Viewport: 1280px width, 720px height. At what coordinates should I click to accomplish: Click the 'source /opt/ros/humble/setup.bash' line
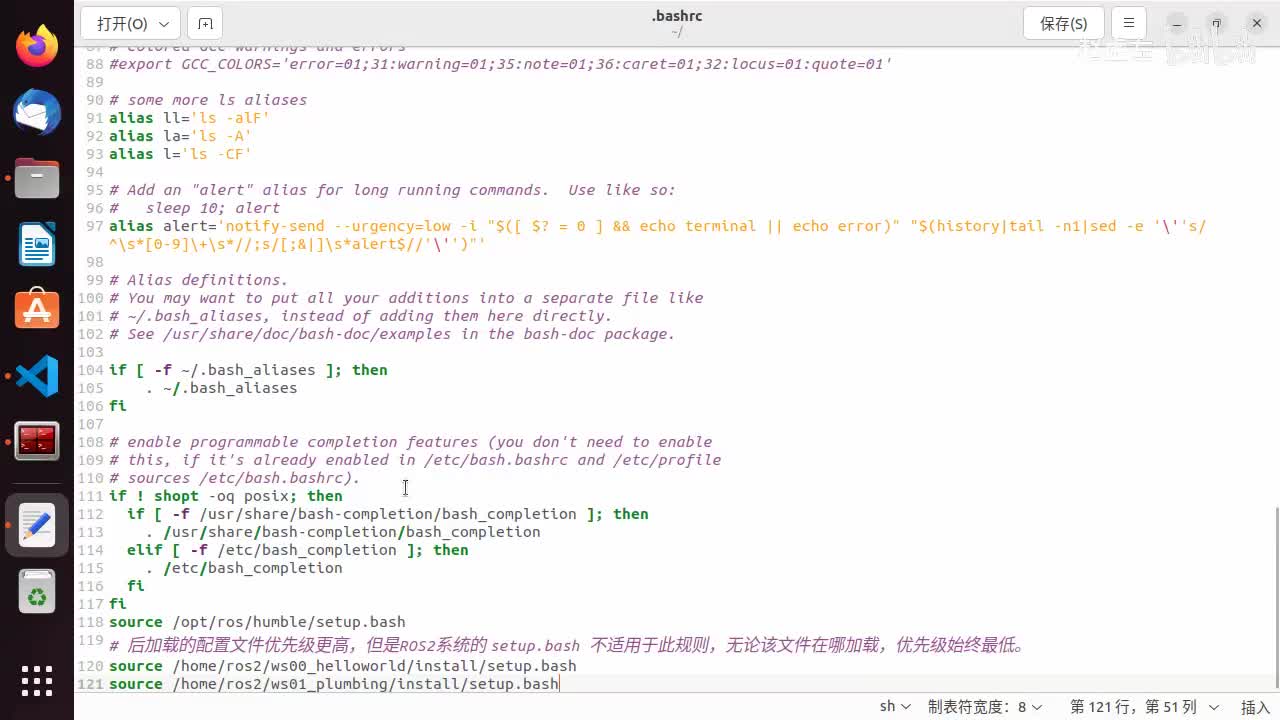pyautogui.click(x=257, y=622)
